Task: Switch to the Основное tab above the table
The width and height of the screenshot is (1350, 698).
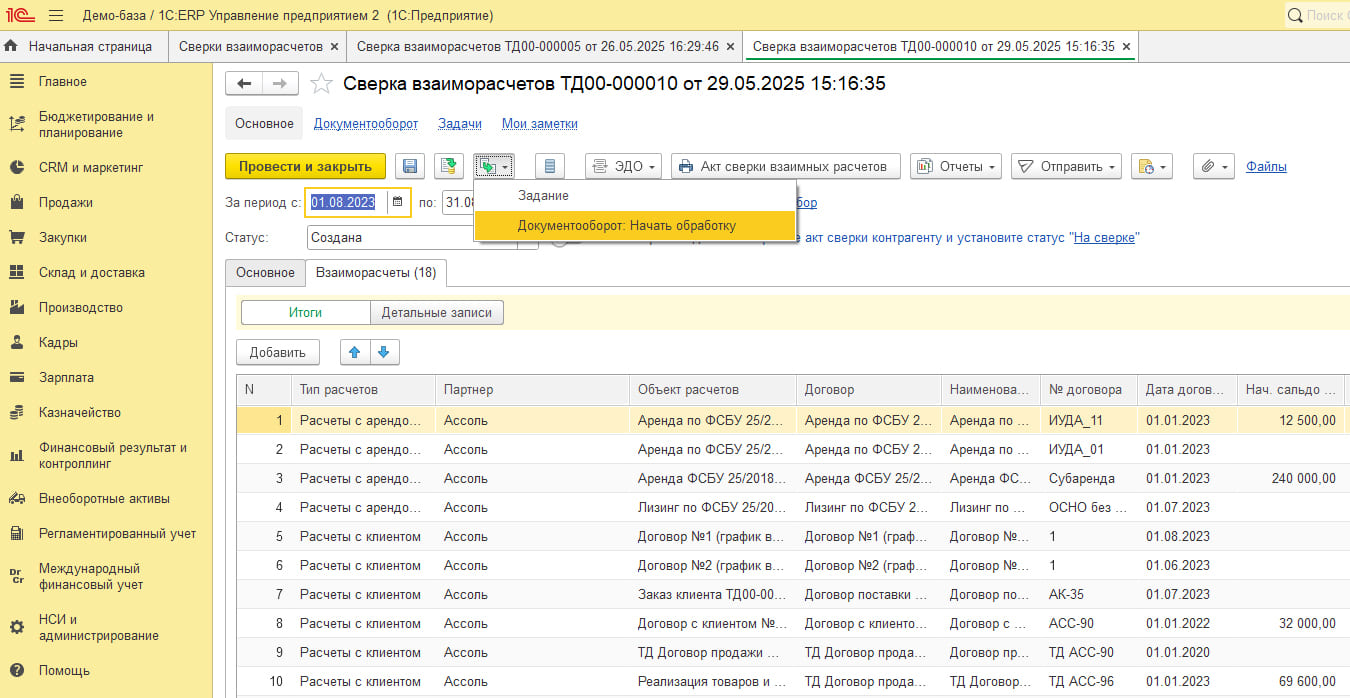Action: [265, 272]
